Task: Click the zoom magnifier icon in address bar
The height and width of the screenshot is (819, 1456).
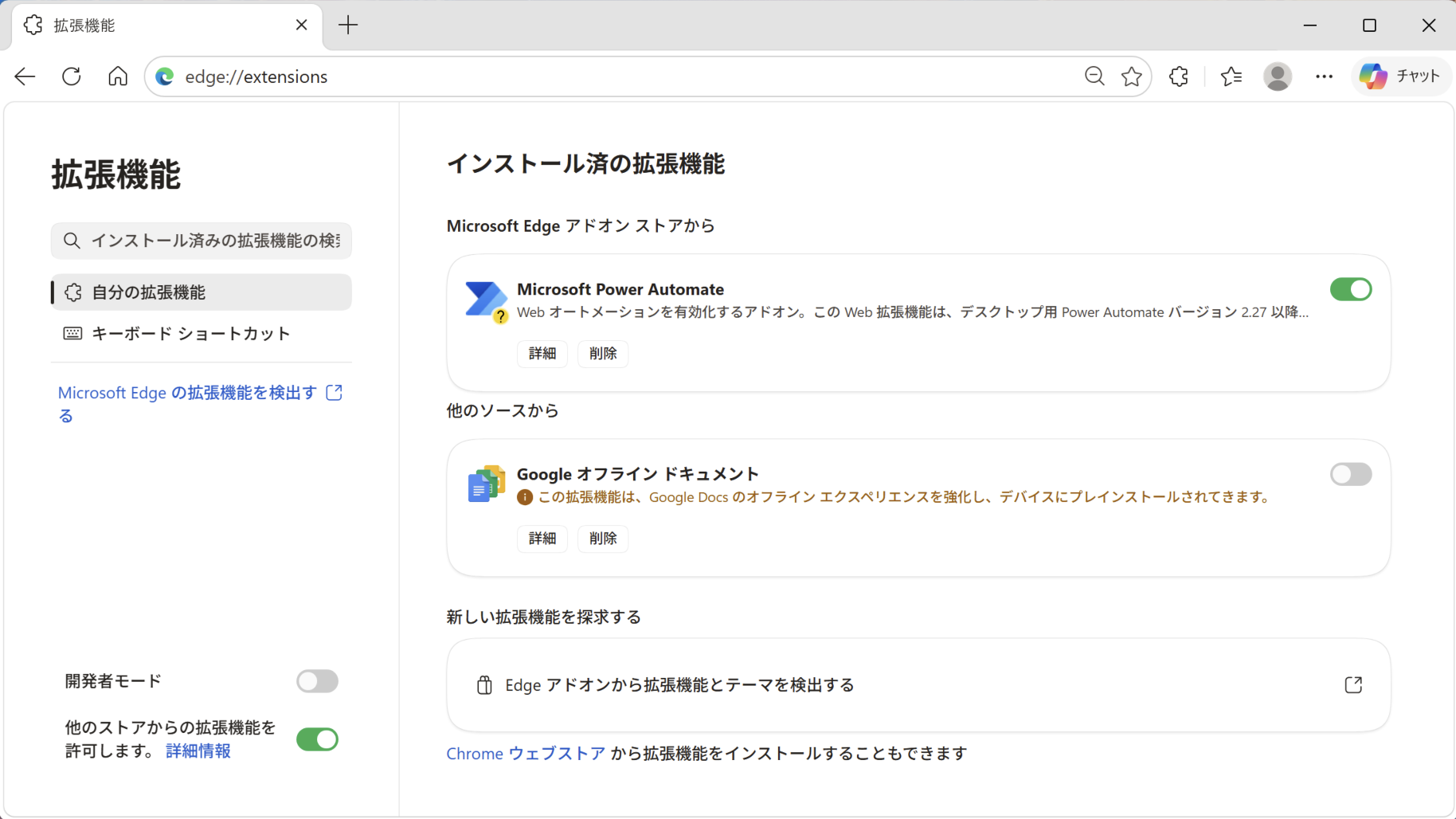Action: 1094,76
